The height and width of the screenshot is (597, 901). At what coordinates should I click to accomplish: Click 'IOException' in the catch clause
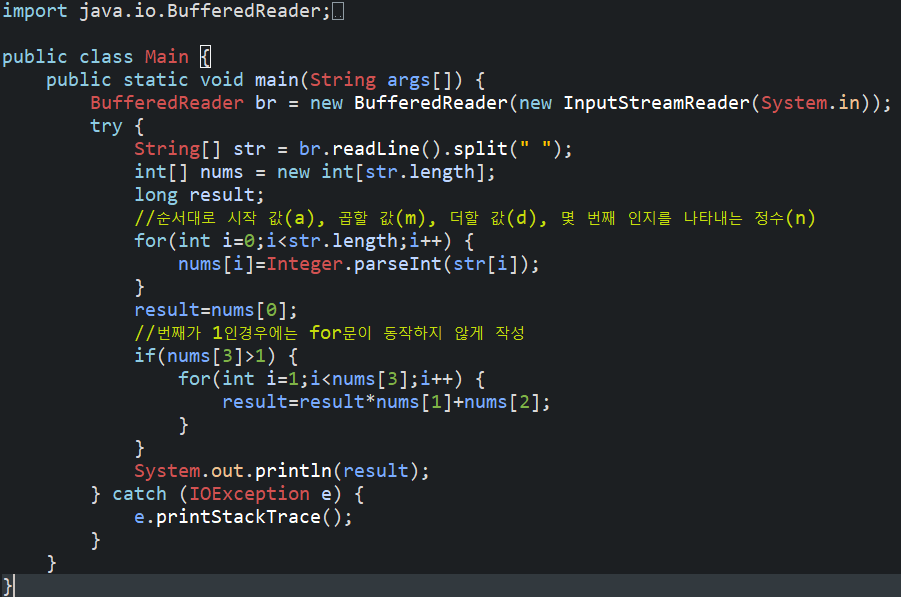point(249,494)
